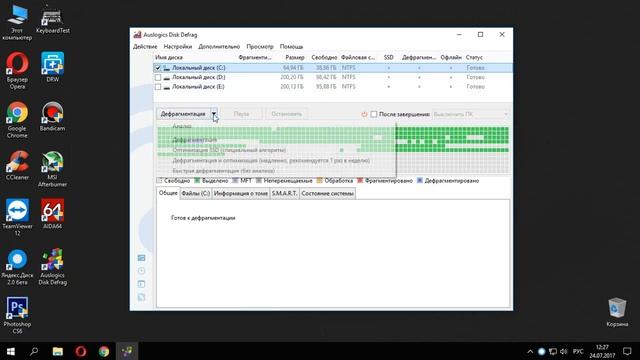Sort by the Имя диска column header

tap(169, 58)
